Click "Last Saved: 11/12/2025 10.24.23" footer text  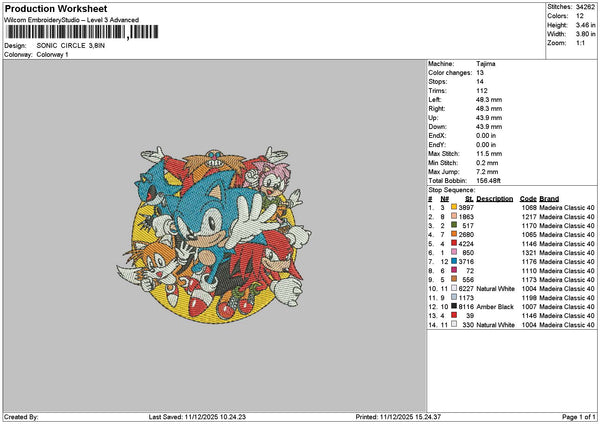point(197,417)
